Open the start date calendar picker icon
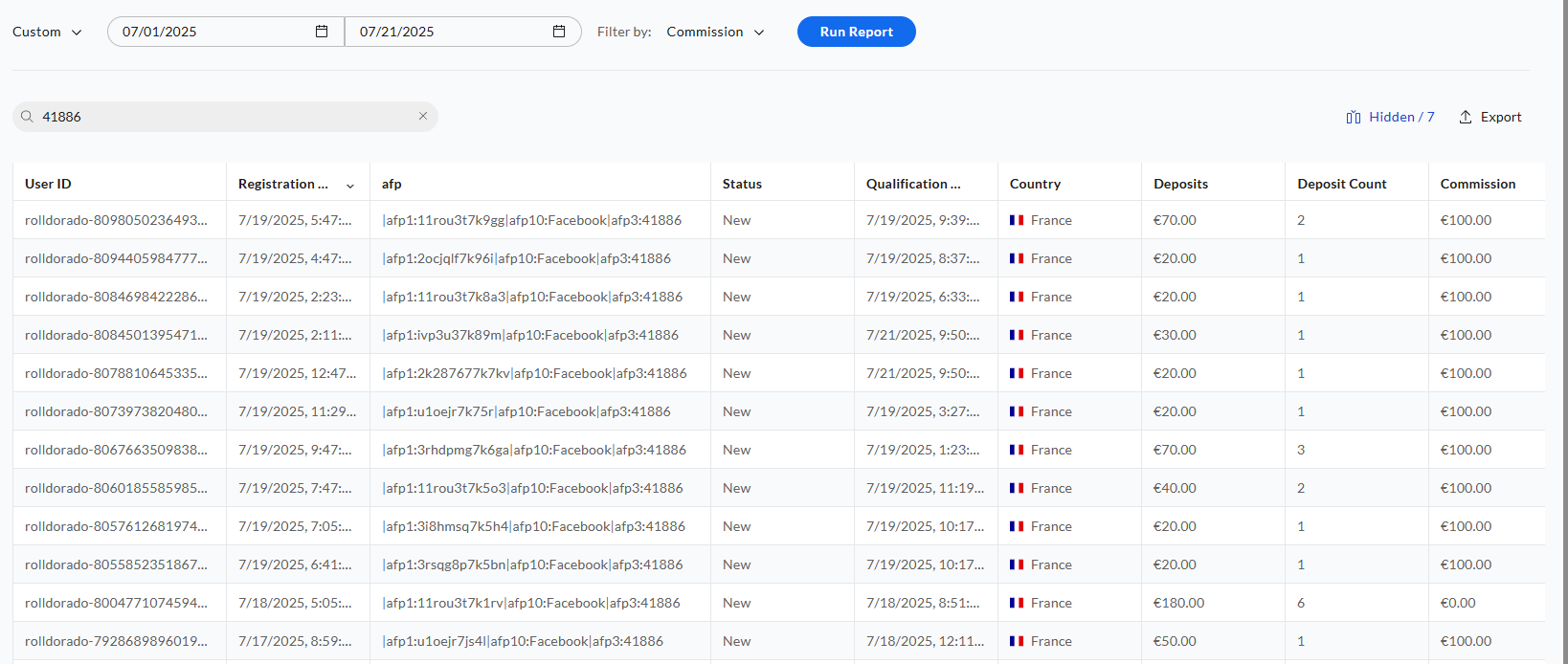This screenshot has width=1568, height=664. (x=322, y=32)
